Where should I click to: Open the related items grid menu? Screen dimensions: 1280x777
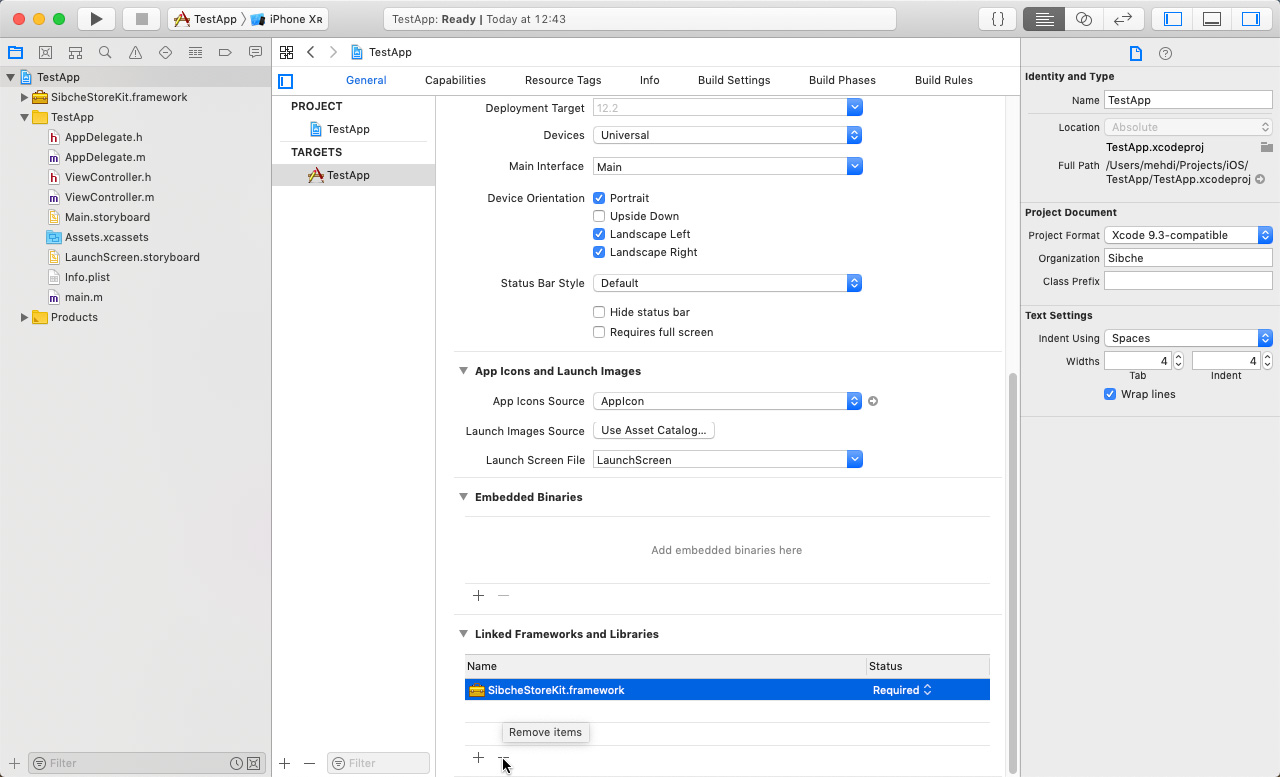286,52
